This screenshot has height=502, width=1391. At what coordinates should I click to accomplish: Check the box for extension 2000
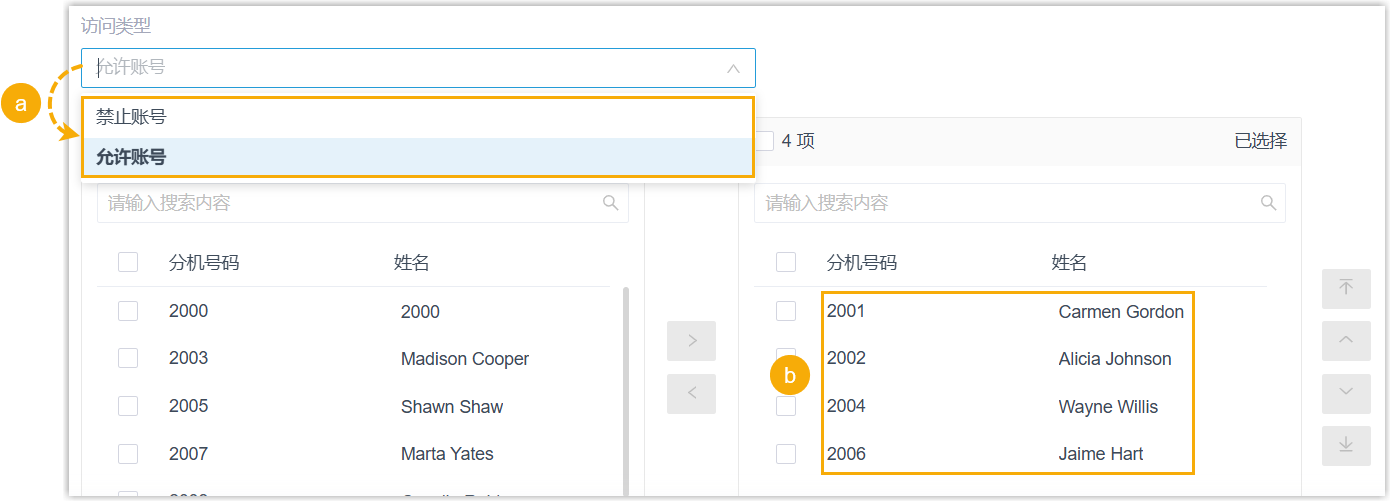click(x=128, y=311)
